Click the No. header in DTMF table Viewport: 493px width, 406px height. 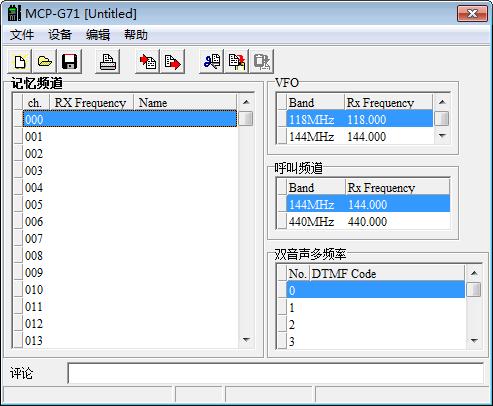(298, 274)
